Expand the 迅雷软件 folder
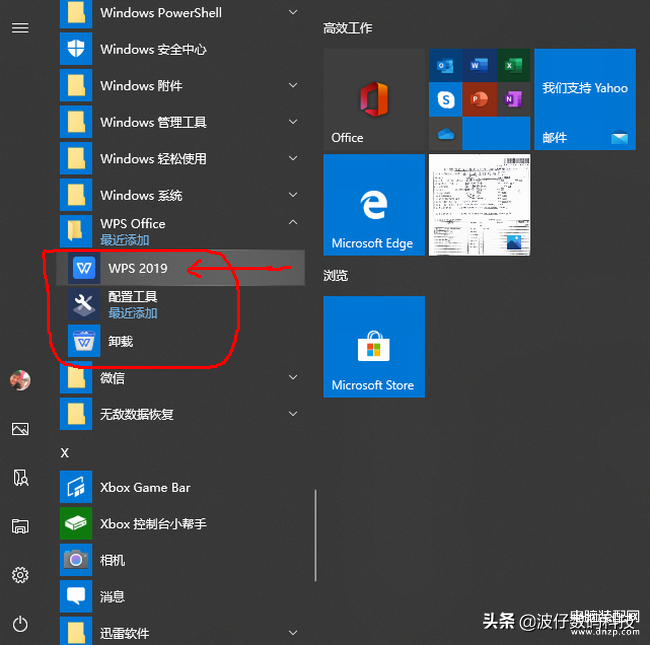 tap(180, 632)
